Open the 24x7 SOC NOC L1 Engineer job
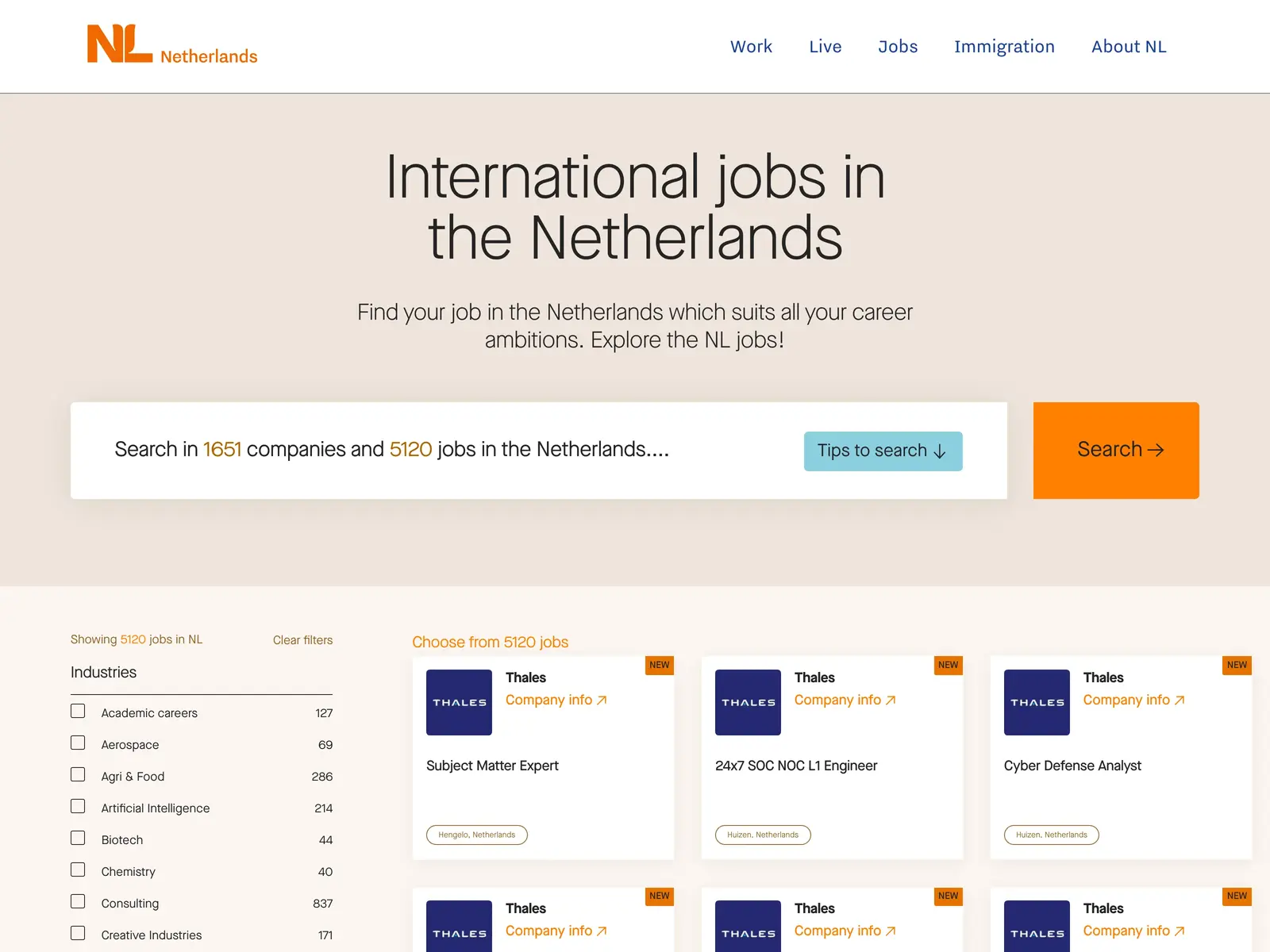1270x952 pixels. (x=796, y=766)
